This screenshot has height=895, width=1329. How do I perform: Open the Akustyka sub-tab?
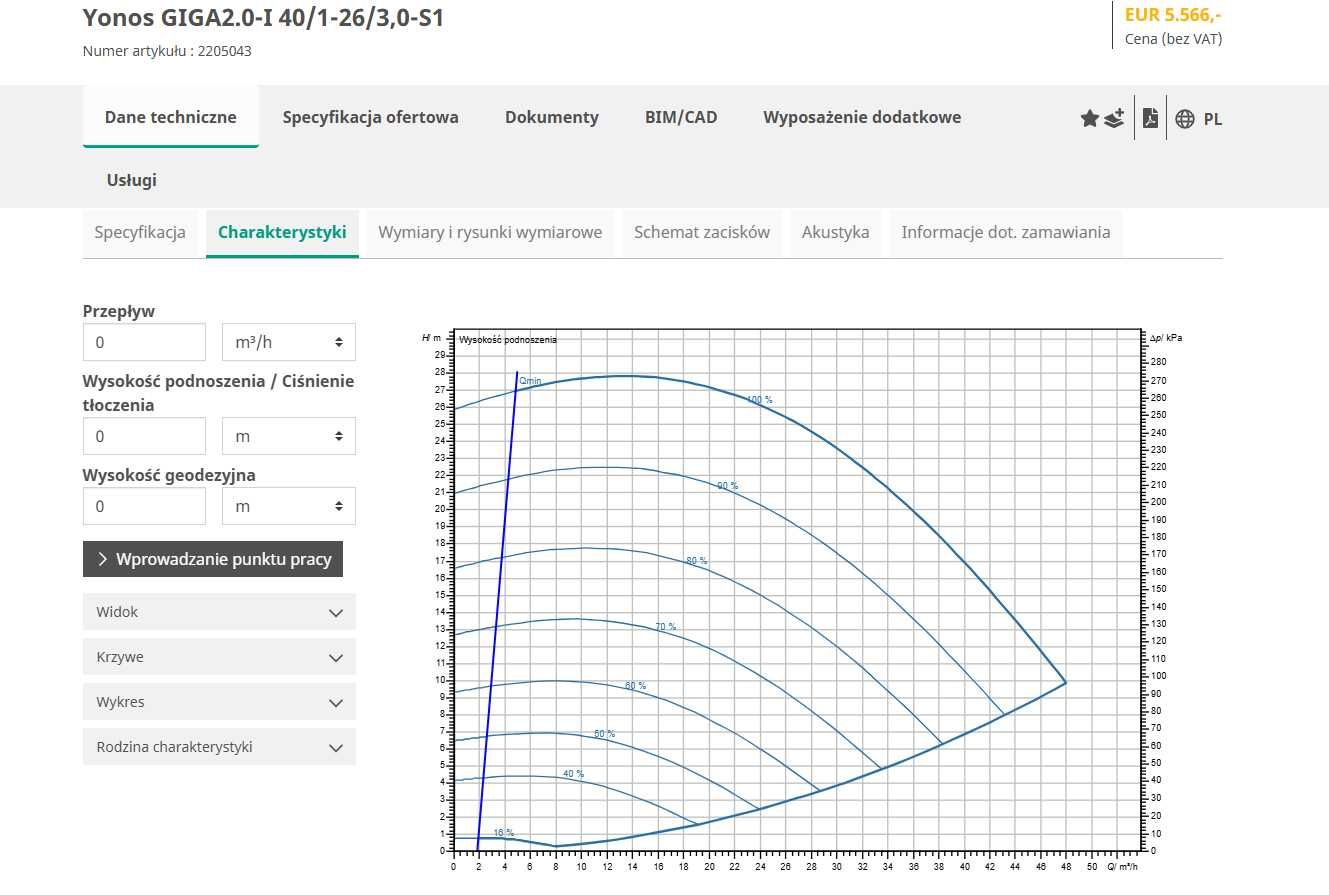point(835,233)
